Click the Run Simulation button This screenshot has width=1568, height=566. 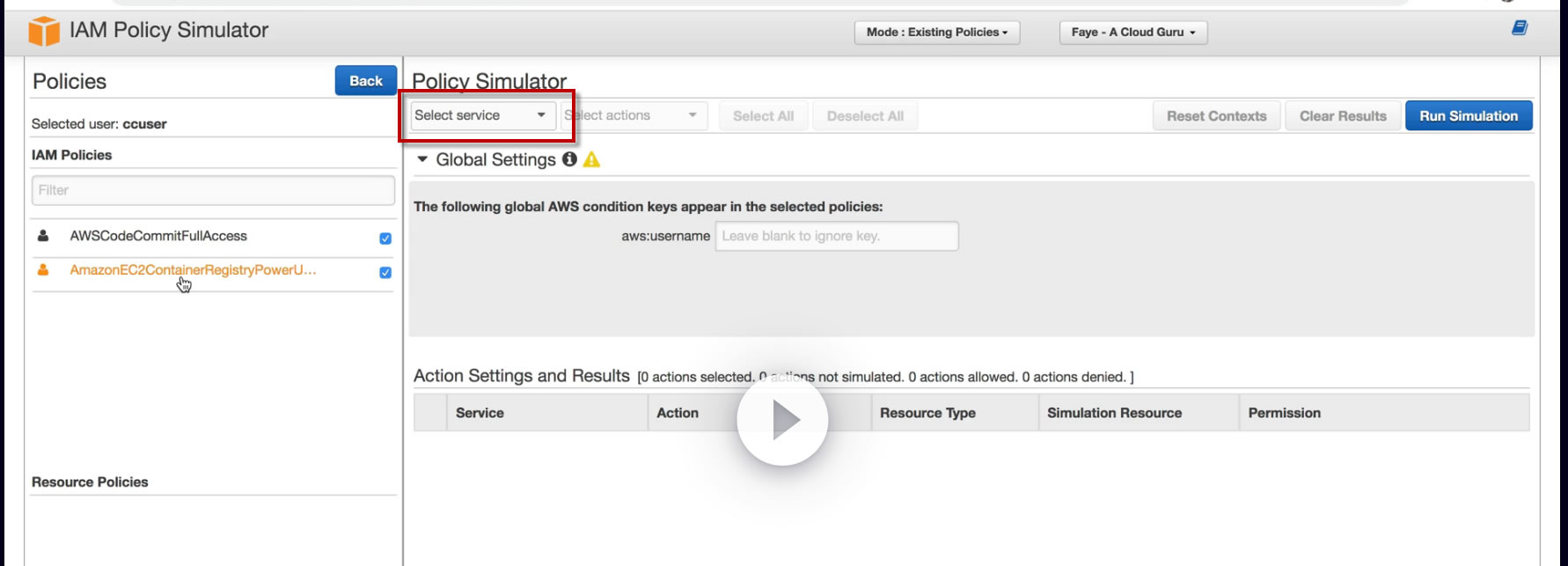pyautogui.click(x=1469, y=116)
